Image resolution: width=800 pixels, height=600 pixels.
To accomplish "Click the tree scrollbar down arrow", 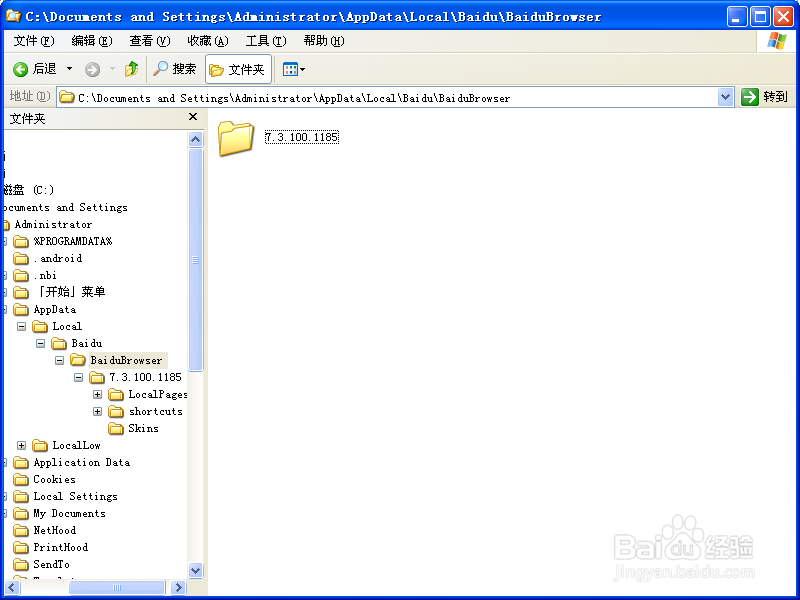I will point(195,570).
